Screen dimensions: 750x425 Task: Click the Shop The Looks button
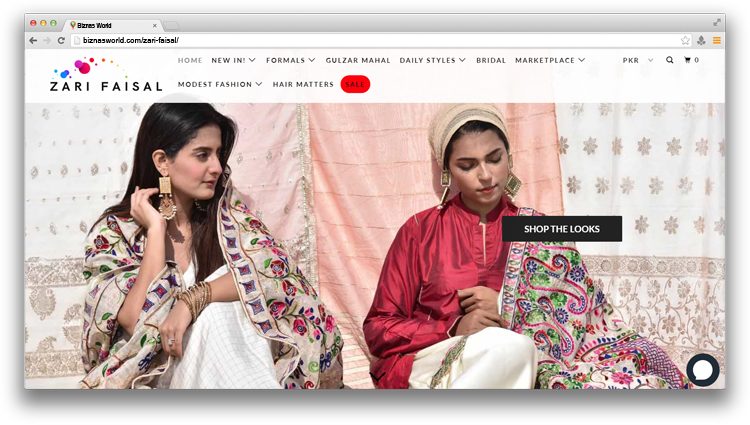click(562, 229)
